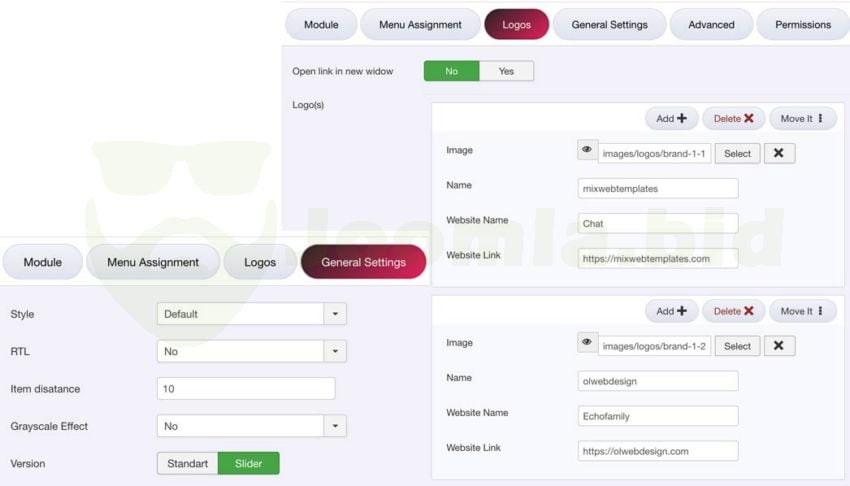Open the Permissions tab

point(803,24)
